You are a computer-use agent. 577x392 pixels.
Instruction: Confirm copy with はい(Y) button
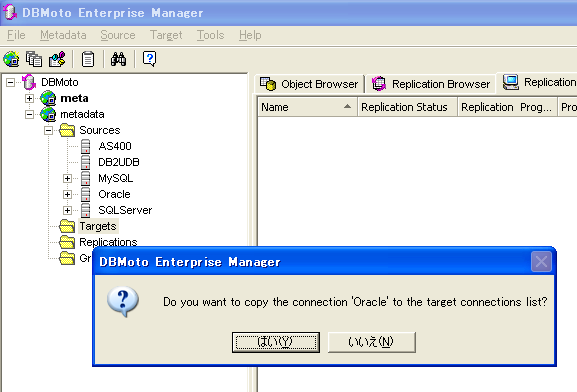(276, 342)
